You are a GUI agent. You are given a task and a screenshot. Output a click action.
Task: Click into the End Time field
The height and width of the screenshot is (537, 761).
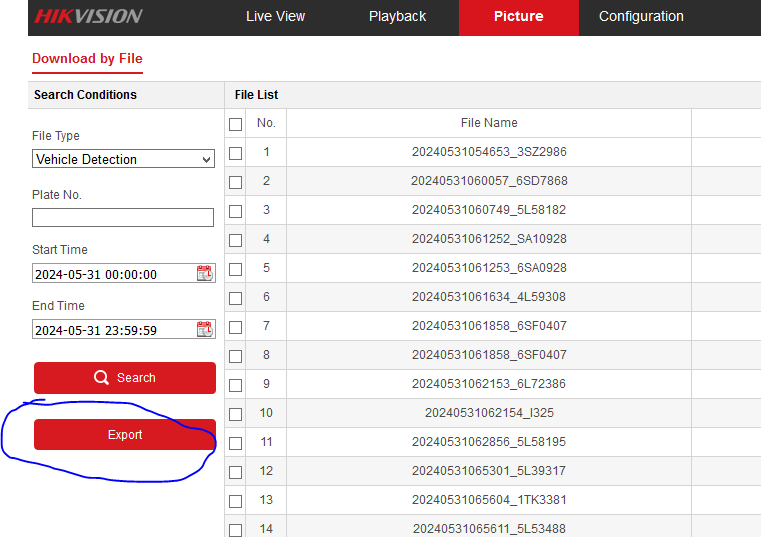112,330
